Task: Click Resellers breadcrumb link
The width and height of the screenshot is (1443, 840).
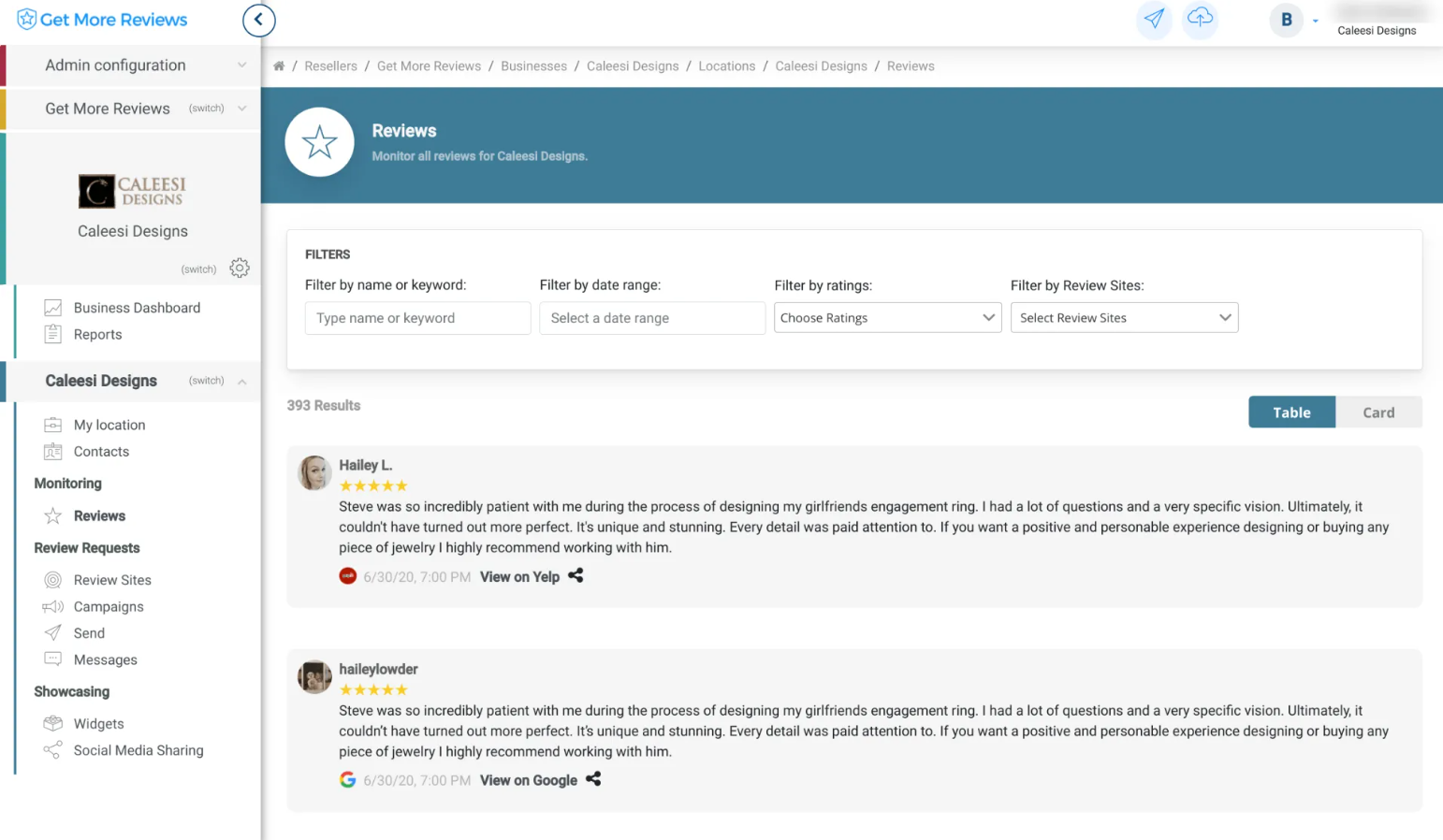Action: click(330, 66)
